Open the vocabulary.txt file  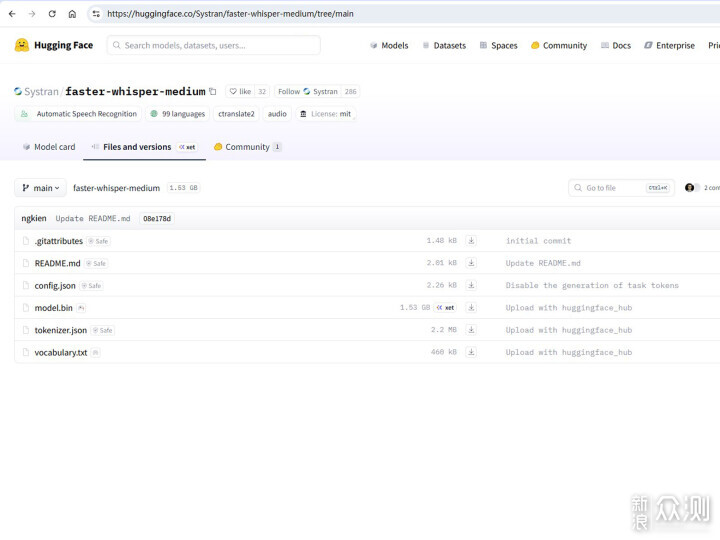(61, 353)
